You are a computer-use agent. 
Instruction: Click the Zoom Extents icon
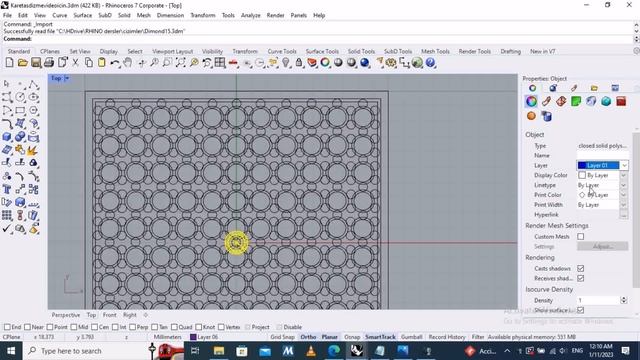click(x=180, y=63)
